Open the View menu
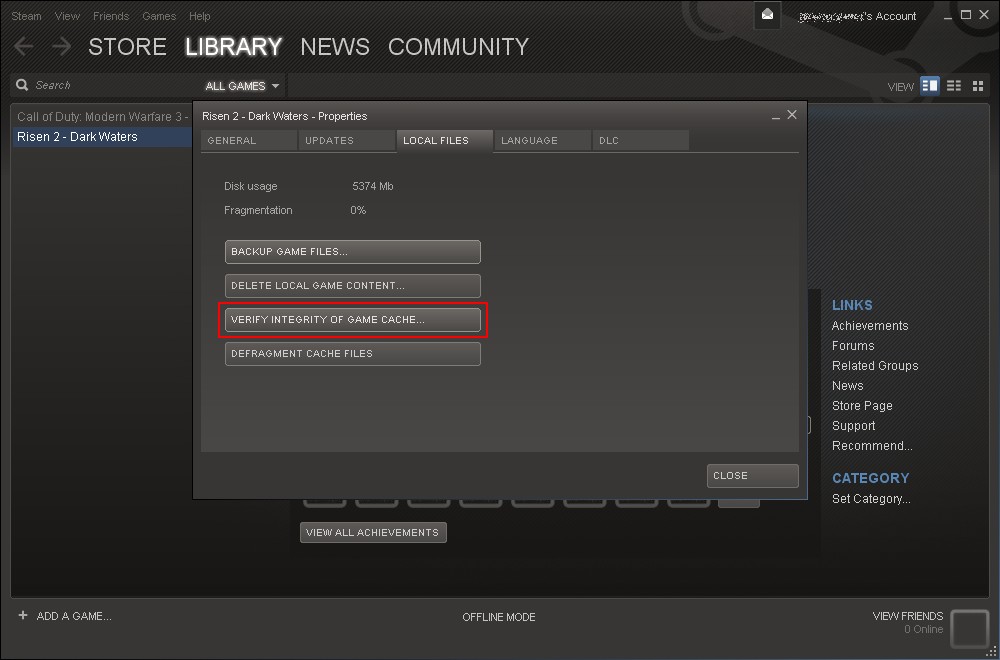Viewport: 1000px width, 660px height. (67, 16)
